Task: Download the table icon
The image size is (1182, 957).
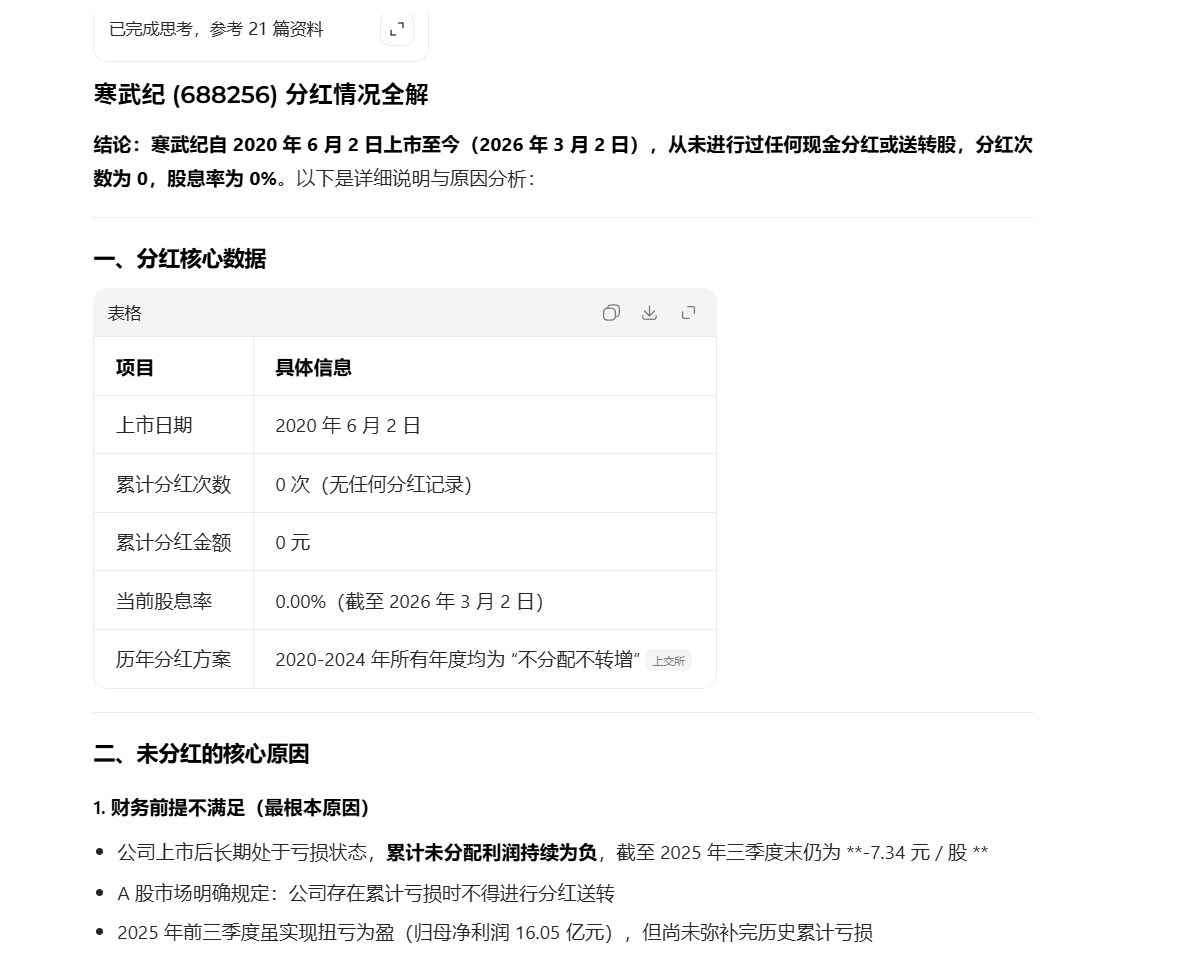Action: [x=649, y=313]
